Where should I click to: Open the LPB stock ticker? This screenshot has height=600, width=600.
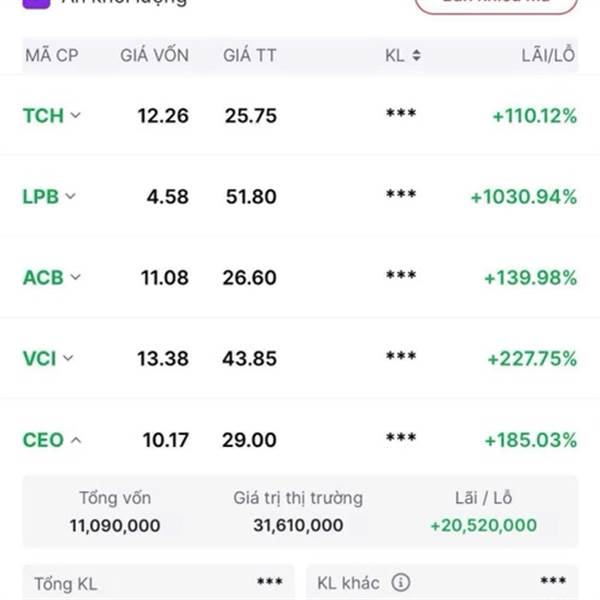click(41, 197)
